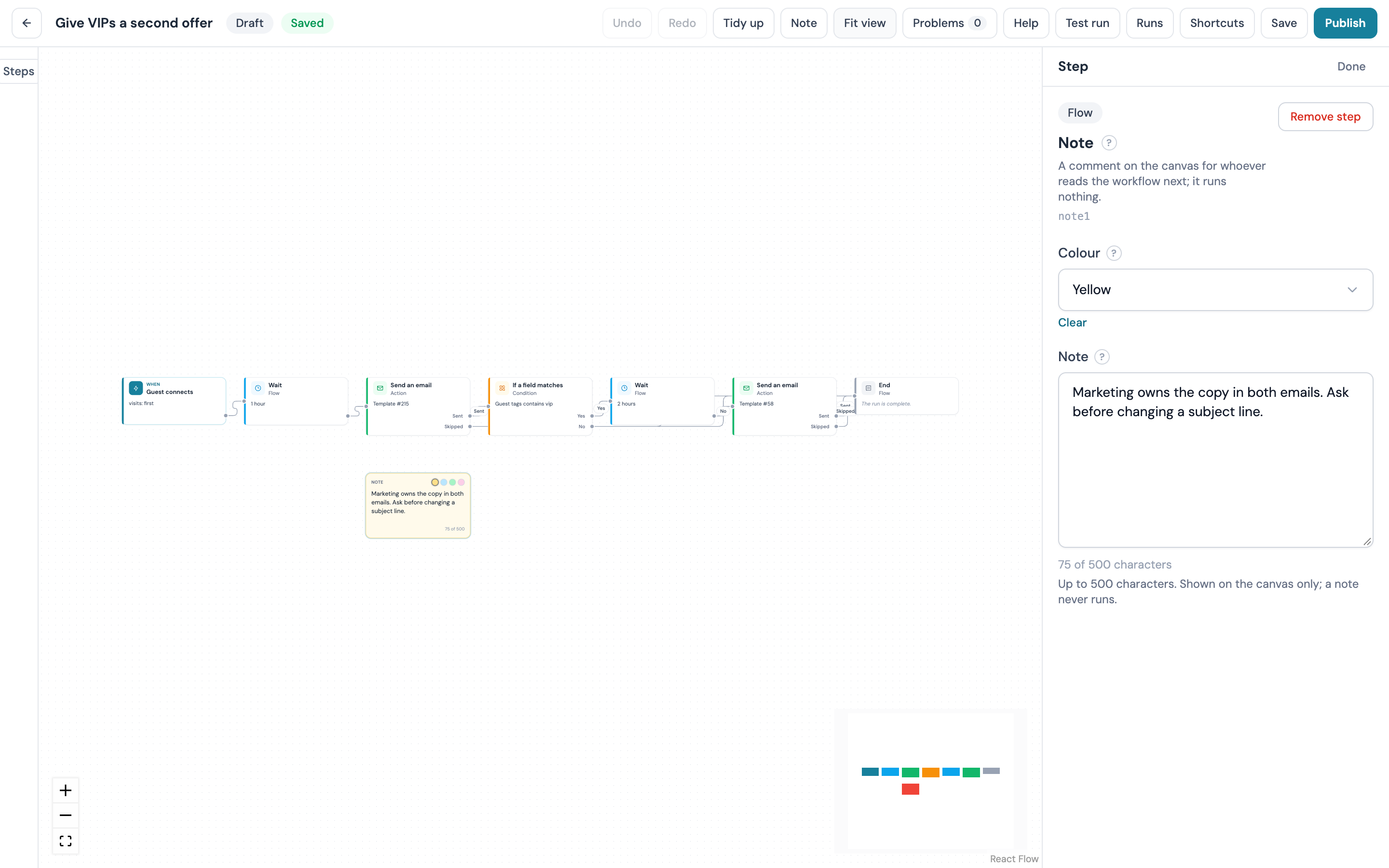Select the End step icon
The width and height of the screenshot is (1389, 868).
click(x=869, y=388)
